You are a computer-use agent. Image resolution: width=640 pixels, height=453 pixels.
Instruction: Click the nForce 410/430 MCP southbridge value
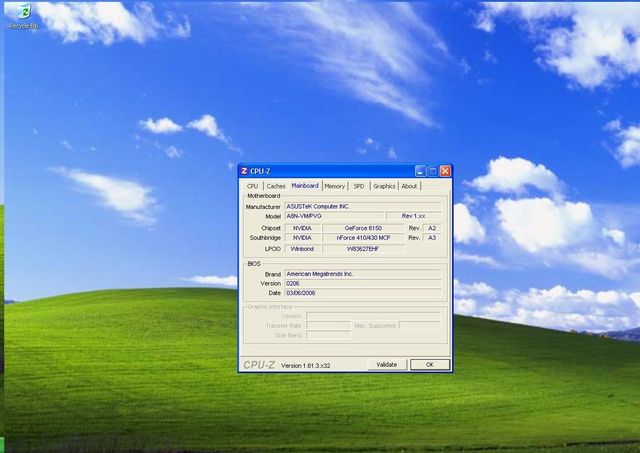coord(363,238)
